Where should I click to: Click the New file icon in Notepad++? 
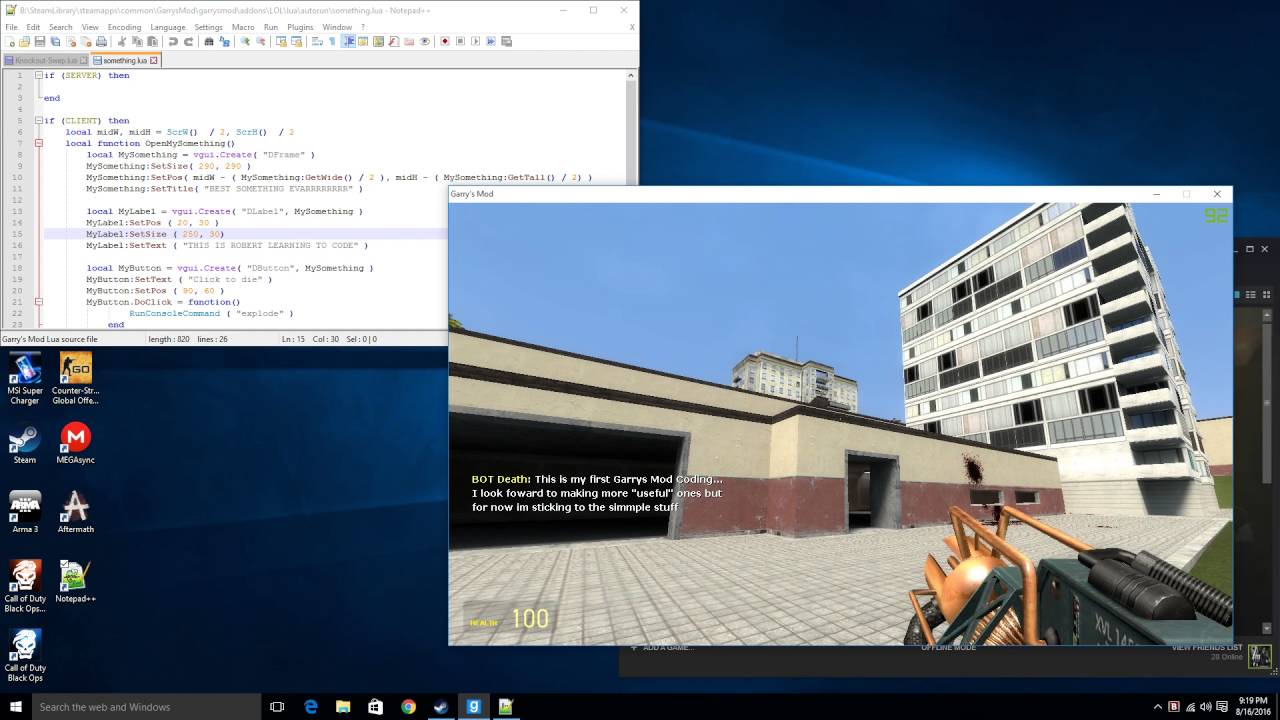(x=10, y=41)
